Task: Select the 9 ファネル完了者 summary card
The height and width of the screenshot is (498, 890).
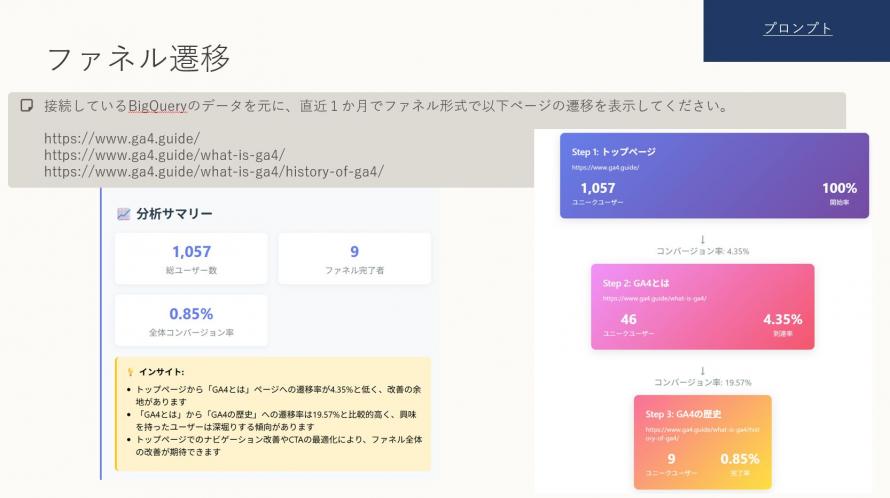Action: point(354,258)
